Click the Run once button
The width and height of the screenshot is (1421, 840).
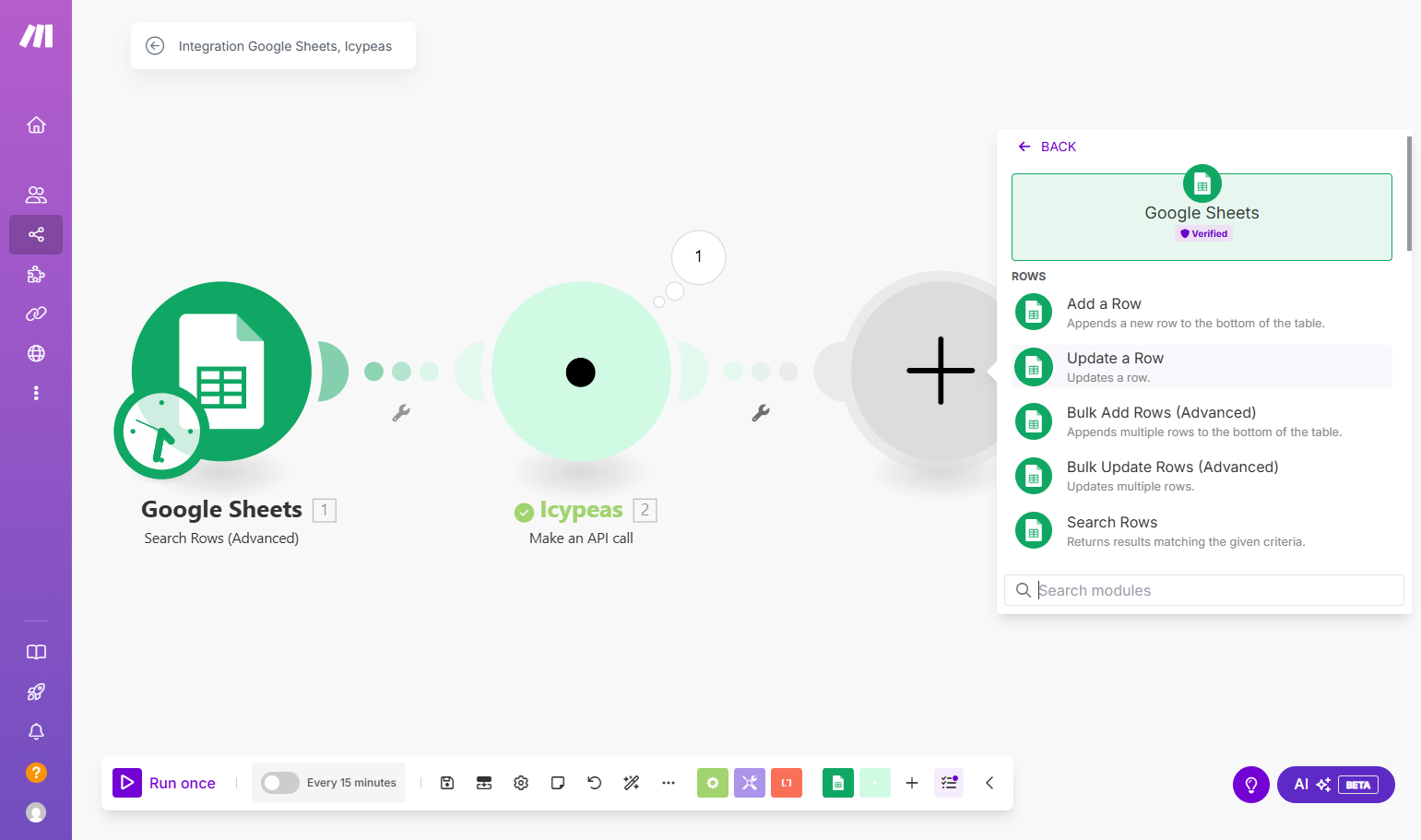tap(164, 783)
